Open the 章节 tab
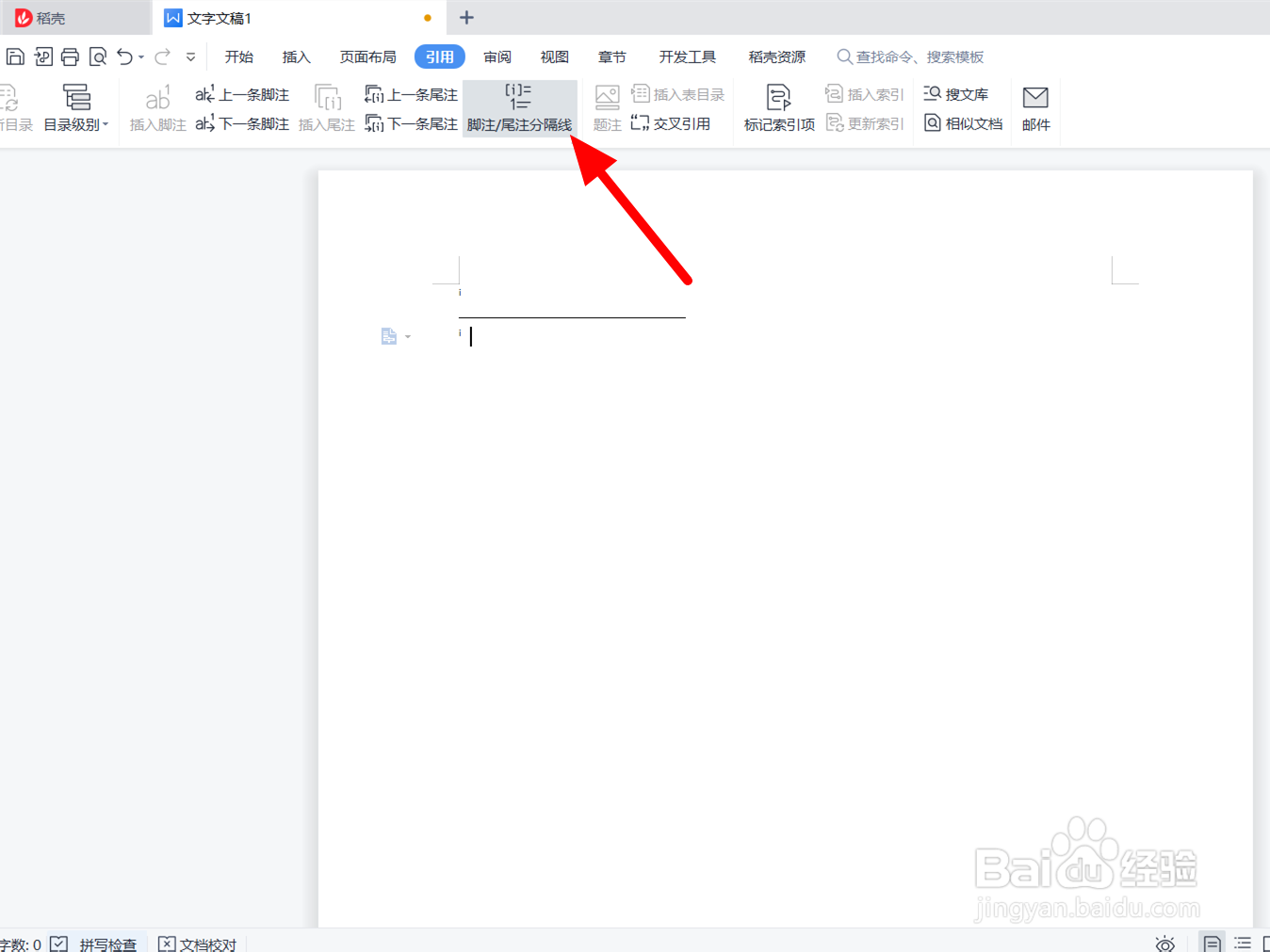Image resolution: width=1270 pixels, height=952 pixels. point(612,56)
